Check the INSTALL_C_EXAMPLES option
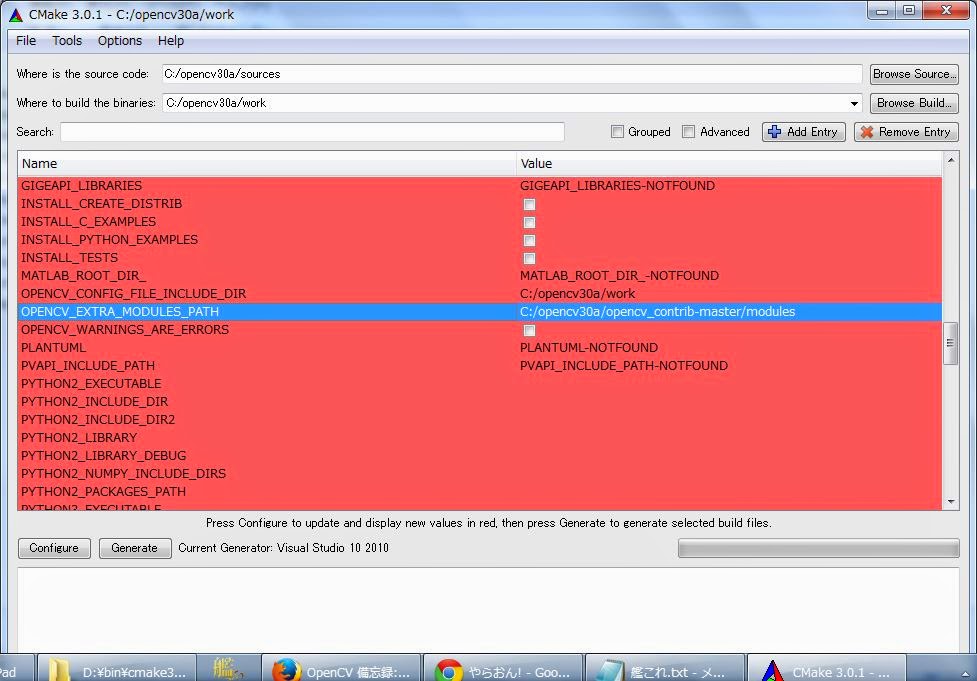 point(529,222)
